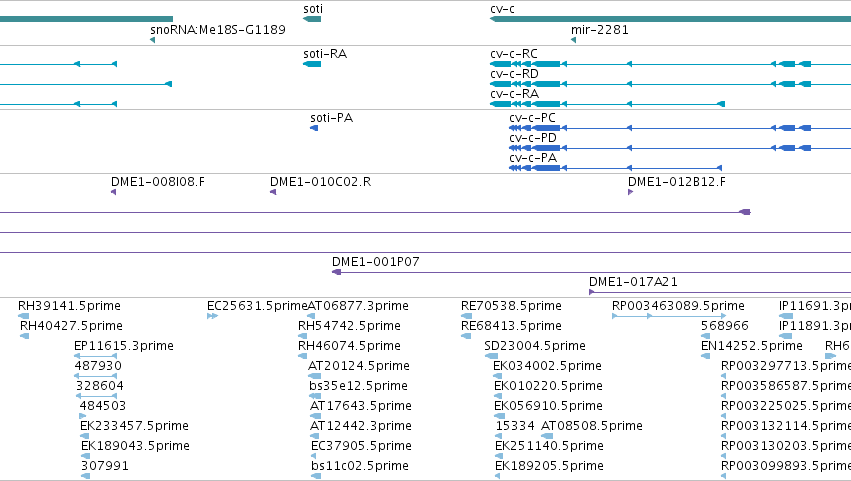The width and height of the screenshot is (851, 481).
Task: Click EST RH46074.5prime
Action: (350, 346)
